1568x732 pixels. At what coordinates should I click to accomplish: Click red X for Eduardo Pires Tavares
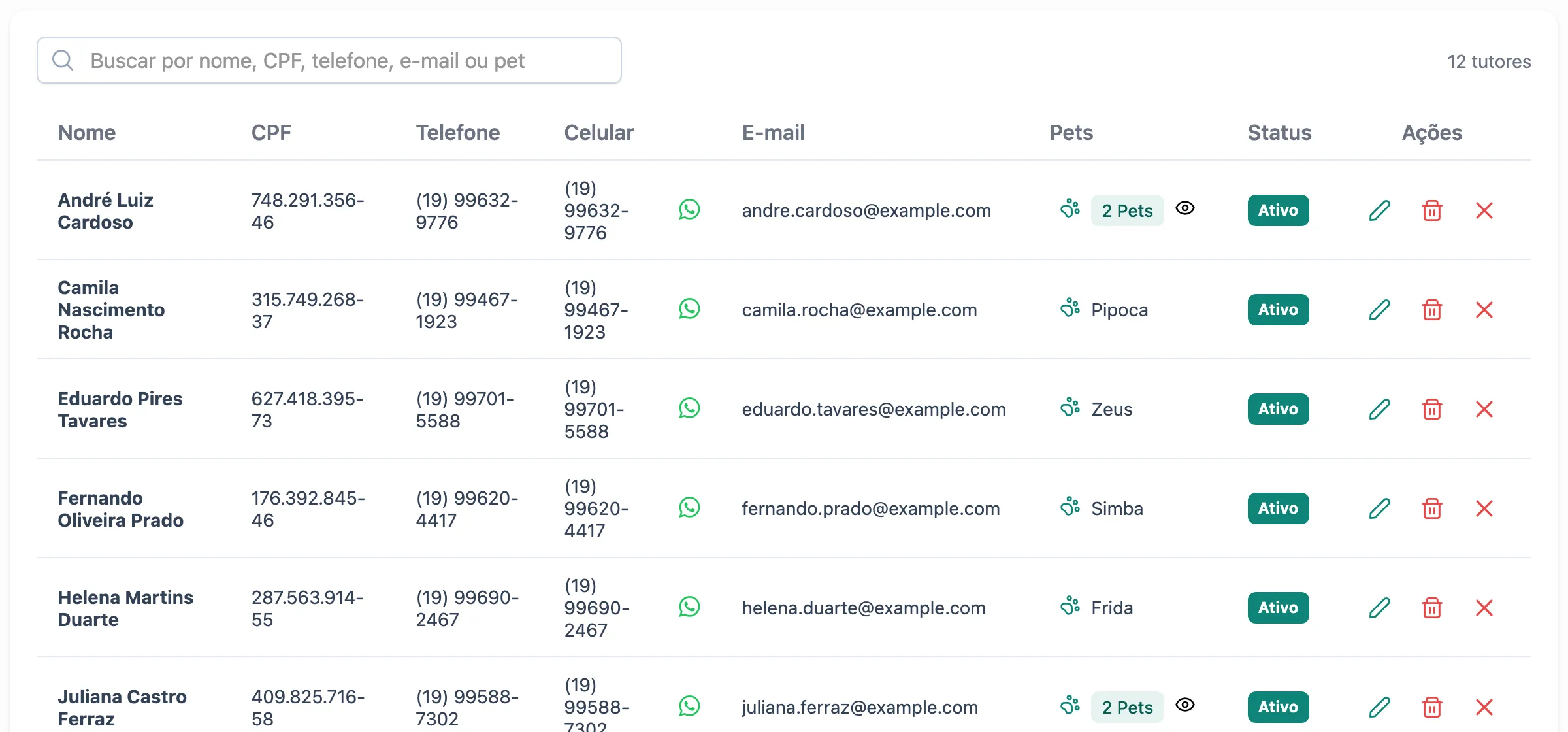(1484, 409)
